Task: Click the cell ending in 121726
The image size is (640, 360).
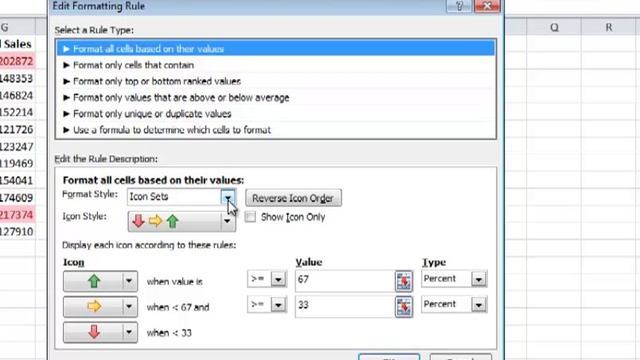Action: coord(17,129)
